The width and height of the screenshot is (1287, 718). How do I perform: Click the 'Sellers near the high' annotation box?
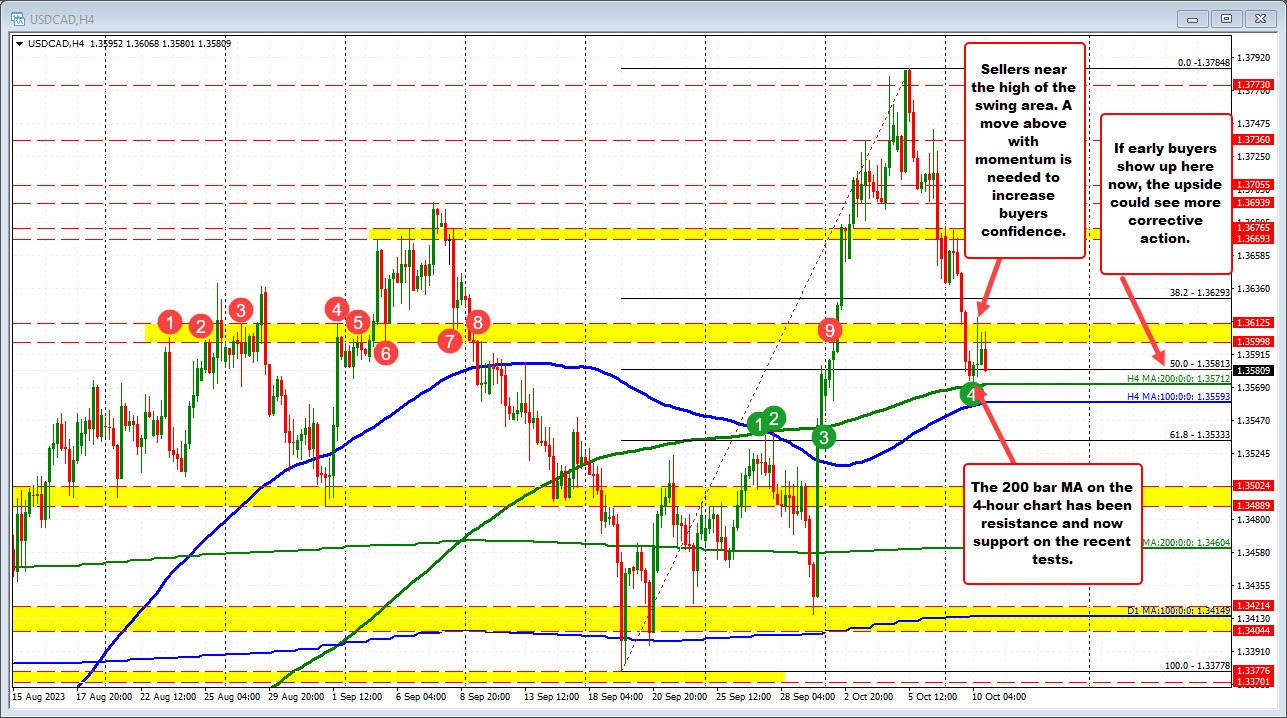(x=1024, y=150)
